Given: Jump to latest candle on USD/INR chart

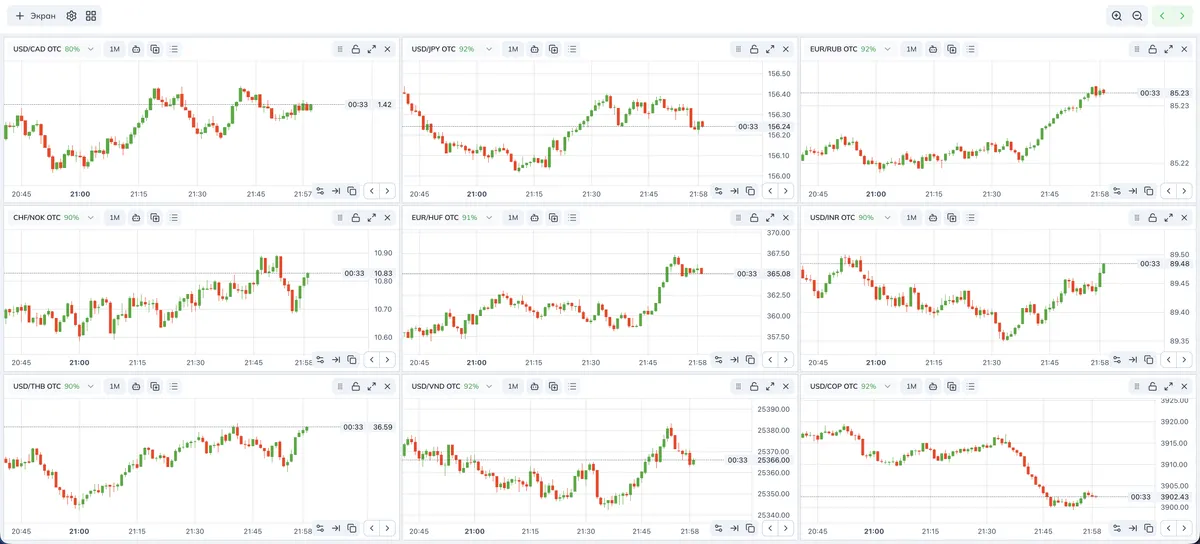Looking at the screenshot, I should 1132,360.
